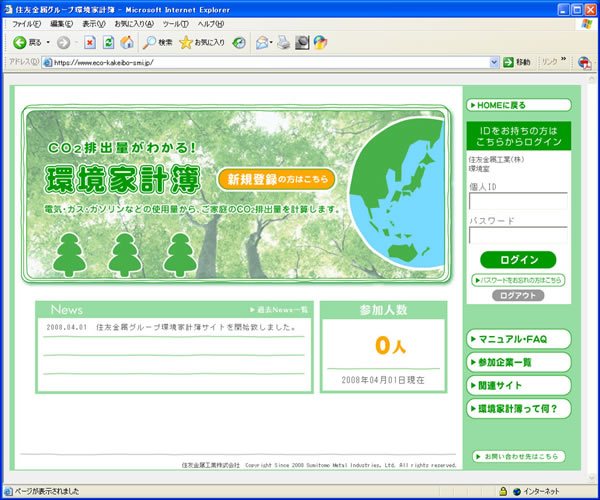The image size is (600, 500).
Task: Click the vertical scrollbar up arrow
Action: click(x=592, y=79)
